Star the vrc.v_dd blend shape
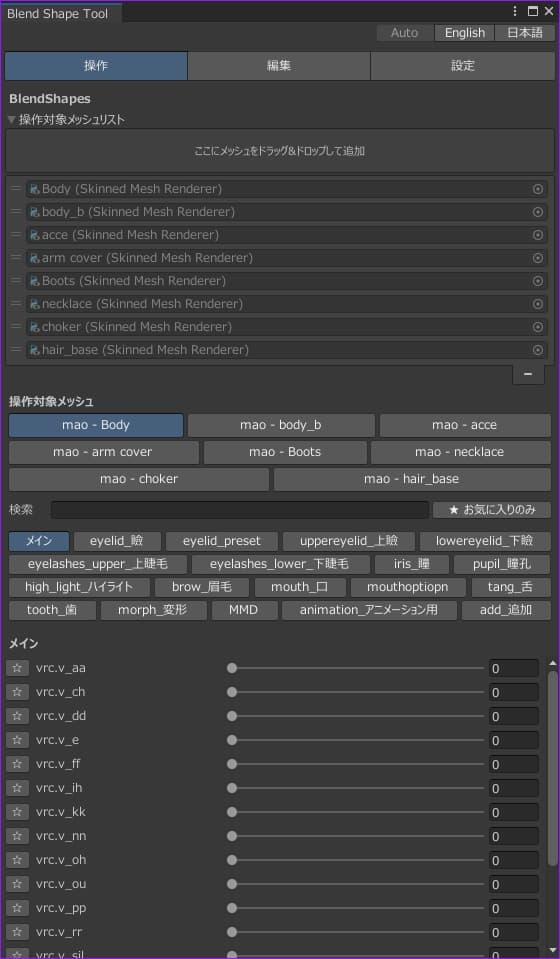The width and height of the screenshot is (560, 959). click(17, 716)
